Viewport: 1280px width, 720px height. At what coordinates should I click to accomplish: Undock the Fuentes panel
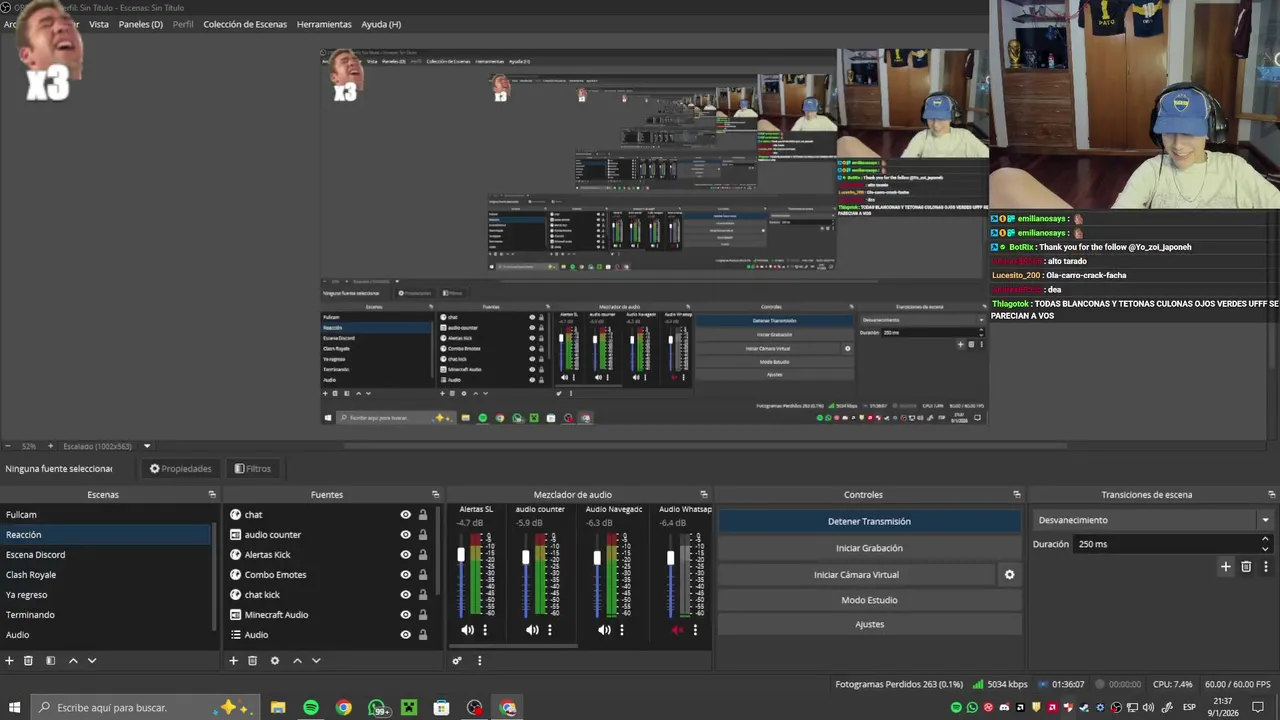pyautogui.click(x=435, y=495)
